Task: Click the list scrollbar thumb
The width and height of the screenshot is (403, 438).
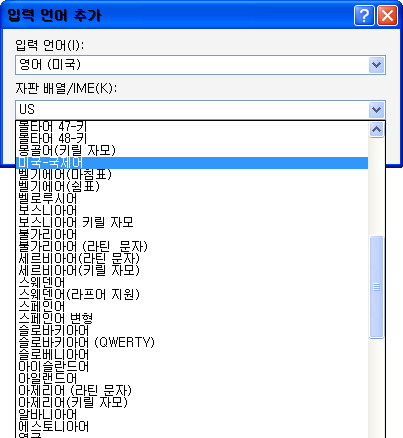Action: pos(377,287)
